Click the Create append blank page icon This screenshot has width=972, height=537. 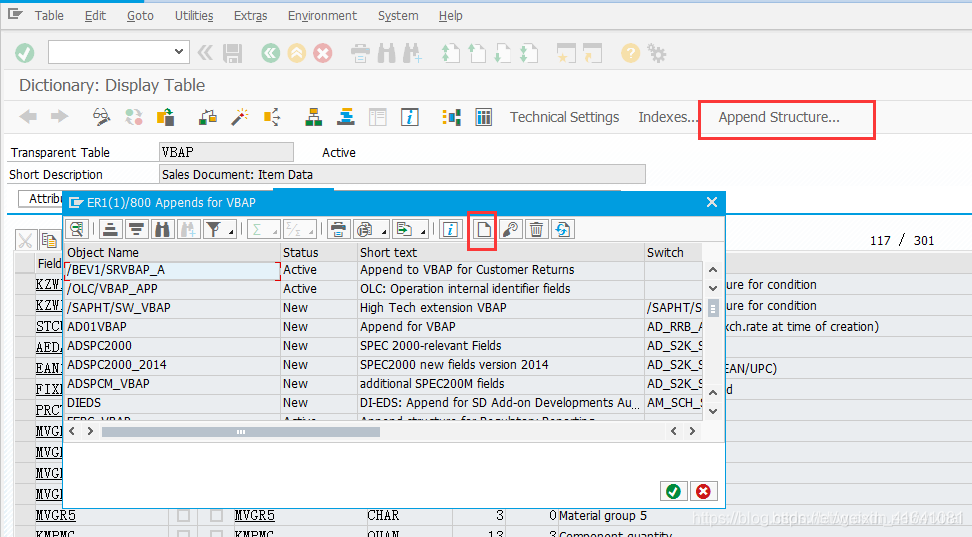click(483, 229)
